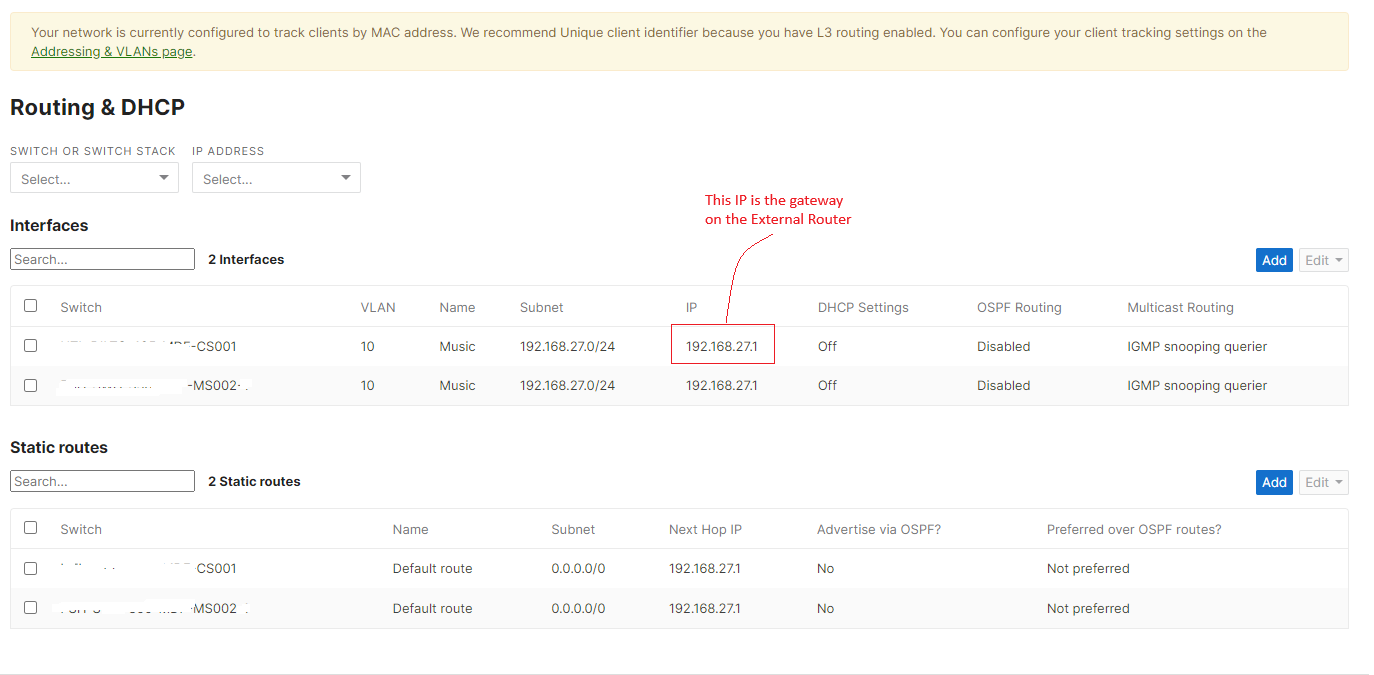Select all static routes with the header checkbox

coord(30,528)
